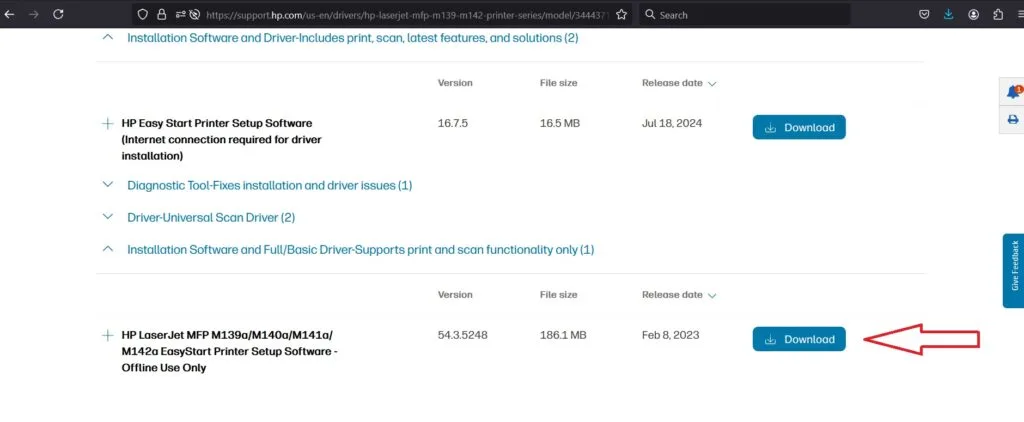Open the Give Feedback side tab
1024x422 pixels.
point(1013,271)
